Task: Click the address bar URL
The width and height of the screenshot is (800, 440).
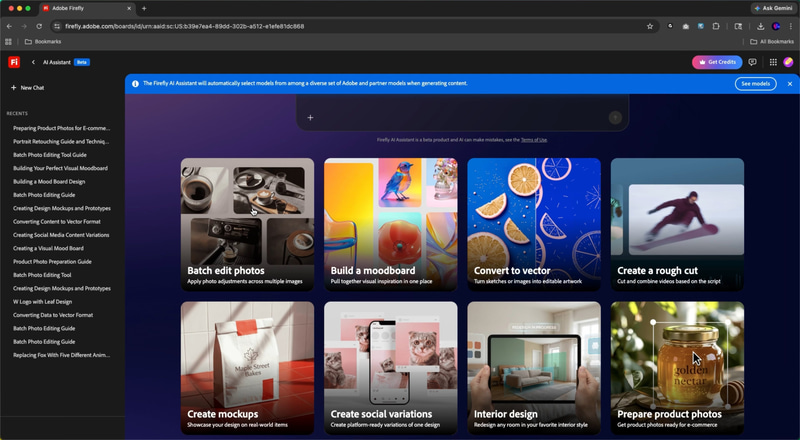Action: coord(185,27)
